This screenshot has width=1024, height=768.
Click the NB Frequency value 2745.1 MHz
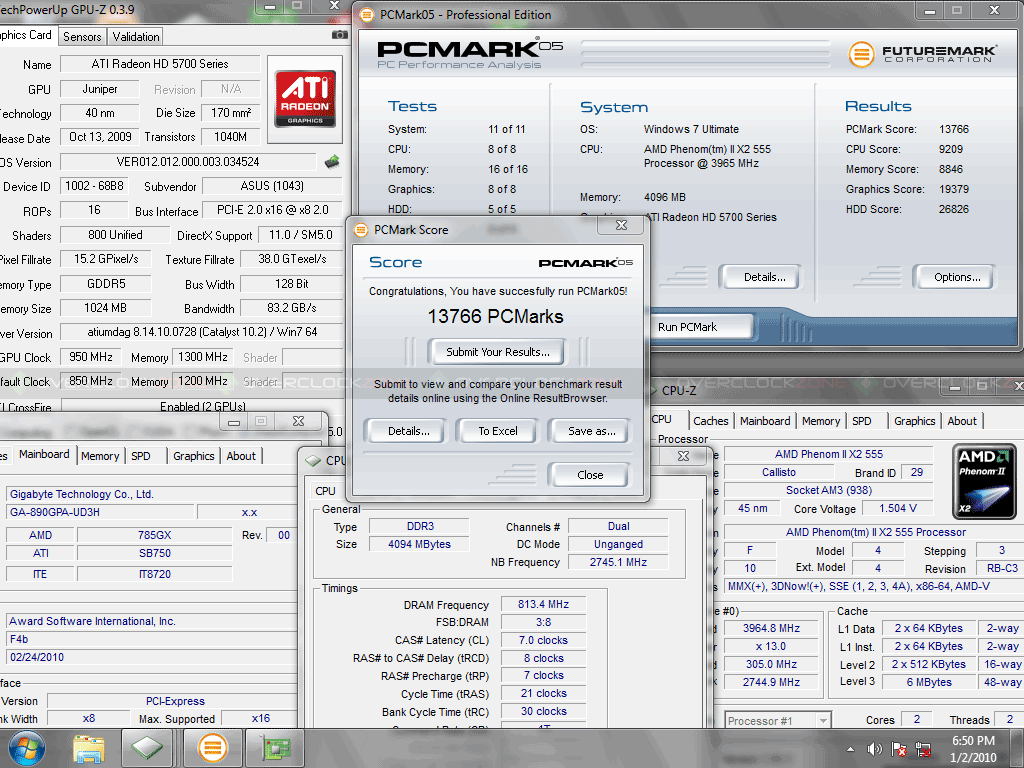618,562
